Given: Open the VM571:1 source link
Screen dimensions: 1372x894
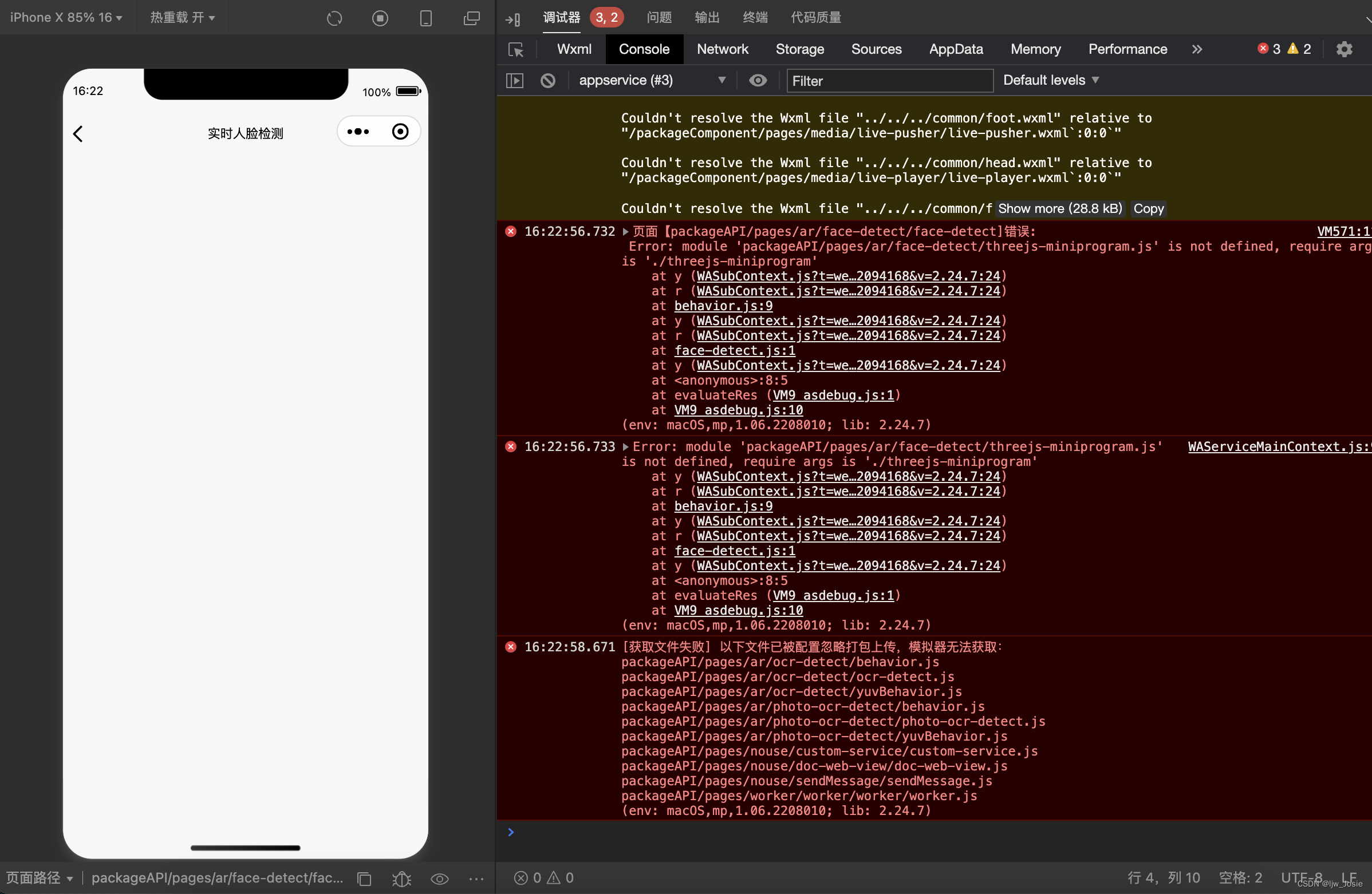Looking at the screenshot, I should (x=1343, y=232).
